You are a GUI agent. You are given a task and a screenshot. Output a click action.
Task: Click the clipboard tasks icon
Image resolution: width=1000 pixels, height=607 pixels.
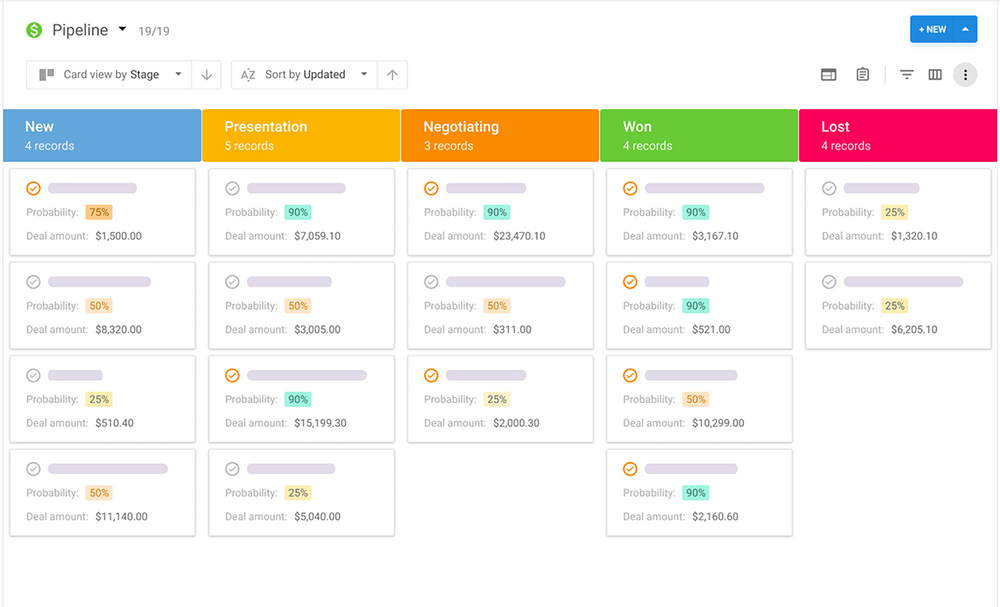(862, 74)
